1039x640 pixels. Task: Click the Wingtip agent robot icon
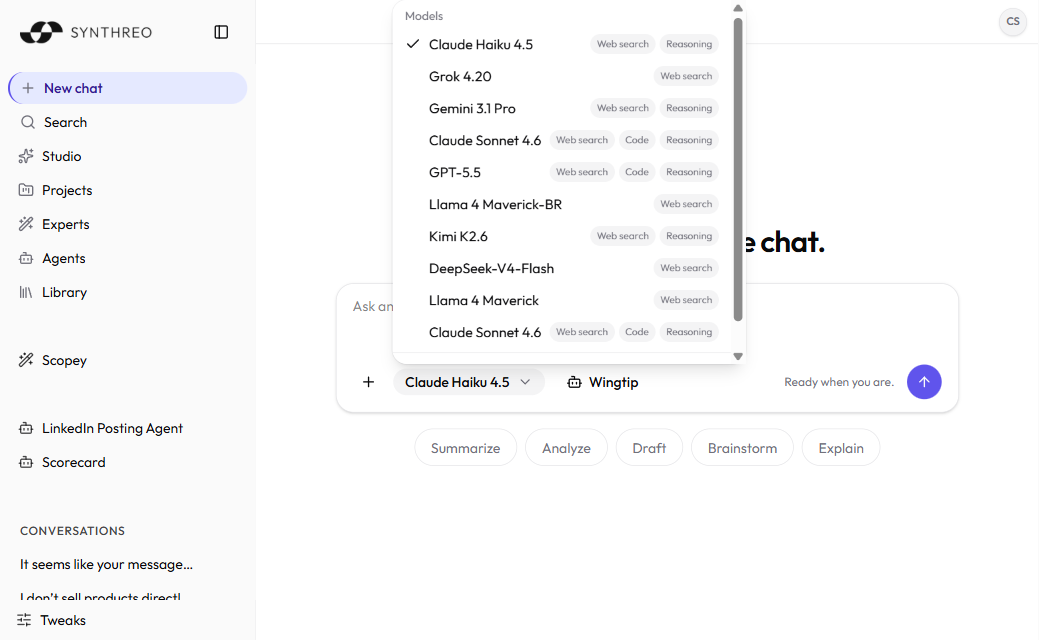pyautogui.click(x=574, y=382)
